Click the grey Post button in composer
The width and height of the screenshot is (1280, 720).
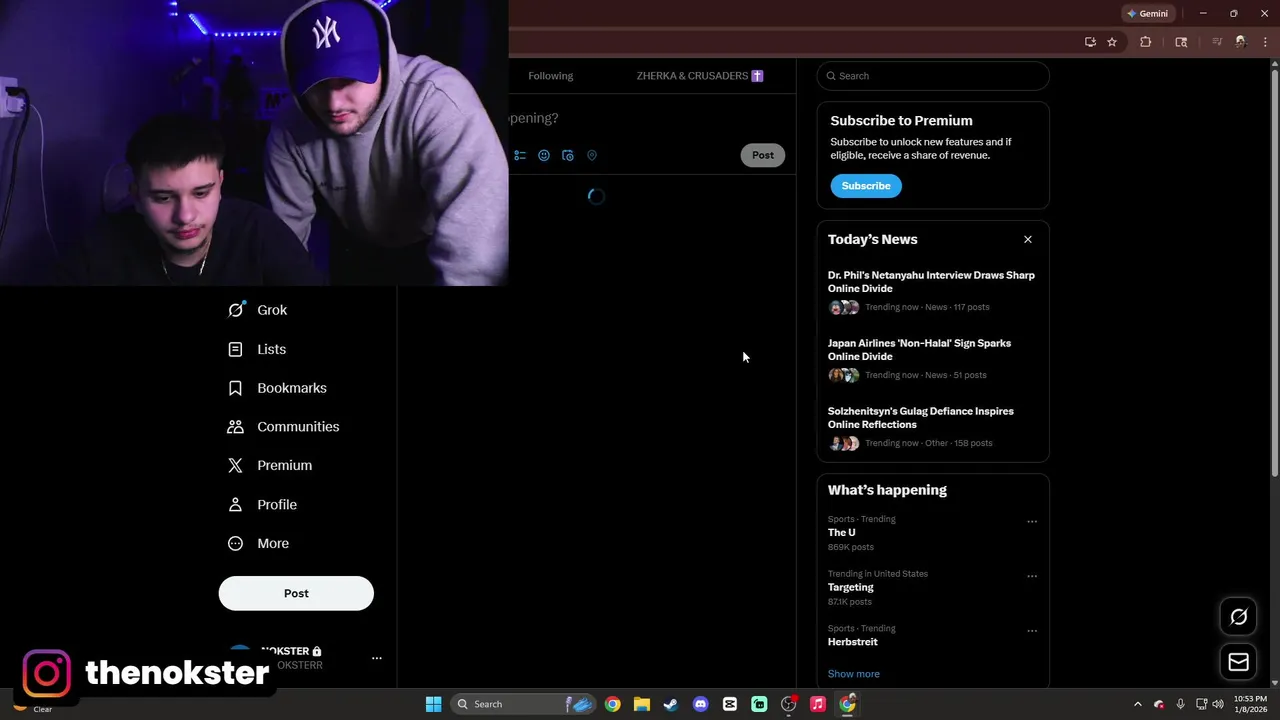click(763, 155)
